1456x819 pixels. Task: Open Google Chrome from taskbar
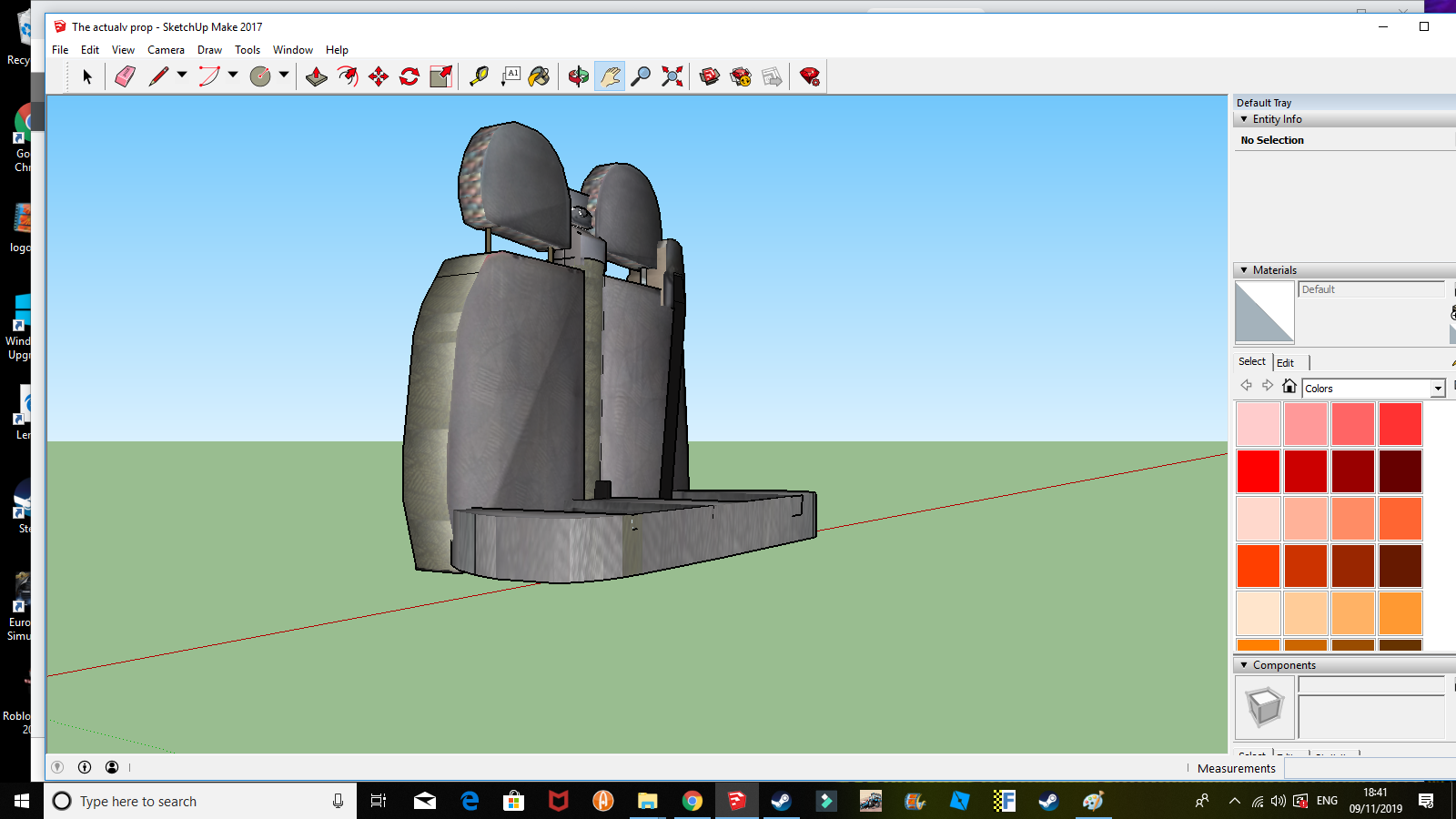693,801
